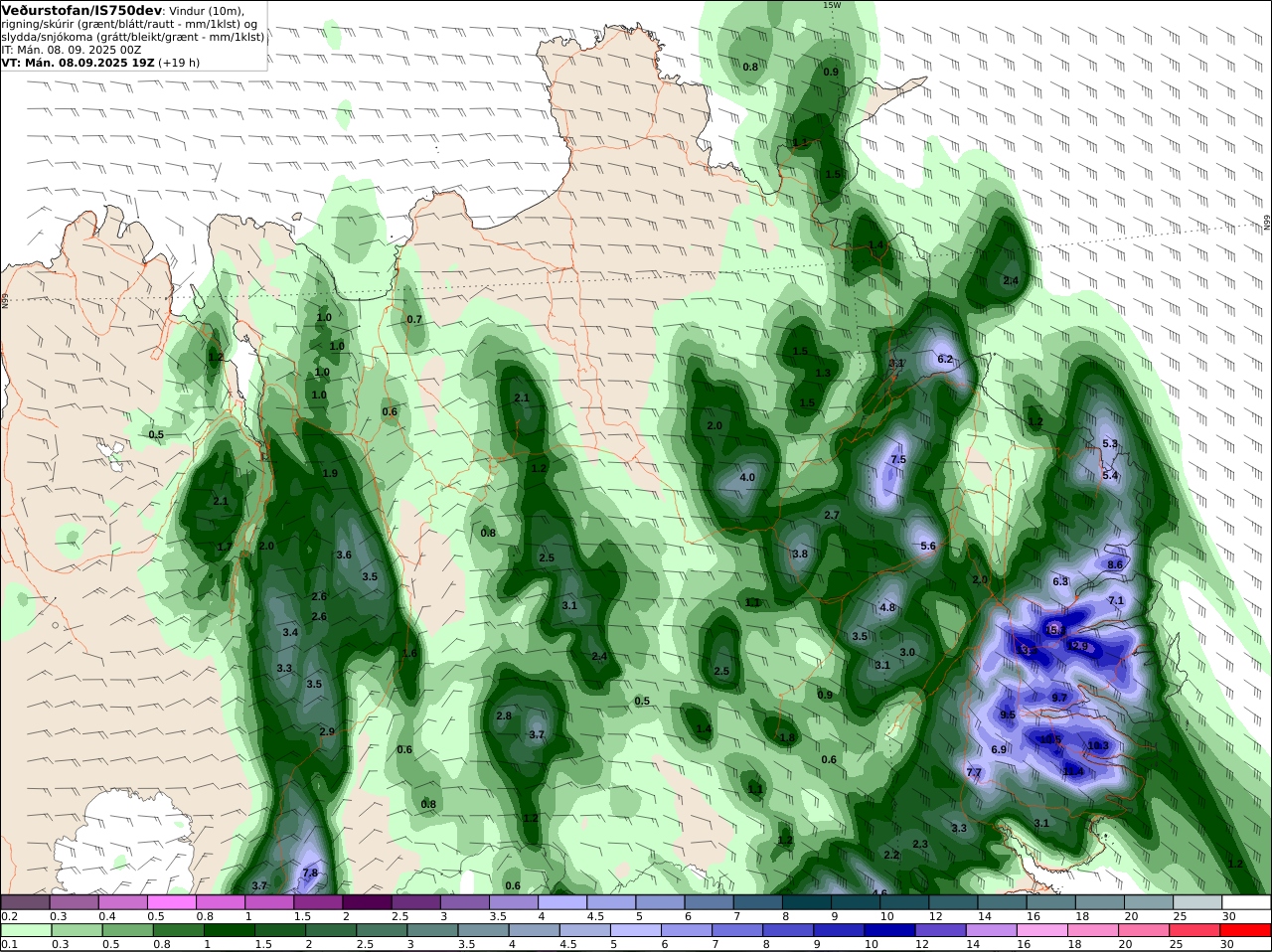The image size is (1272, 952).
Task: Click the 1.8 precipitation value
Action: coord(787,737)
